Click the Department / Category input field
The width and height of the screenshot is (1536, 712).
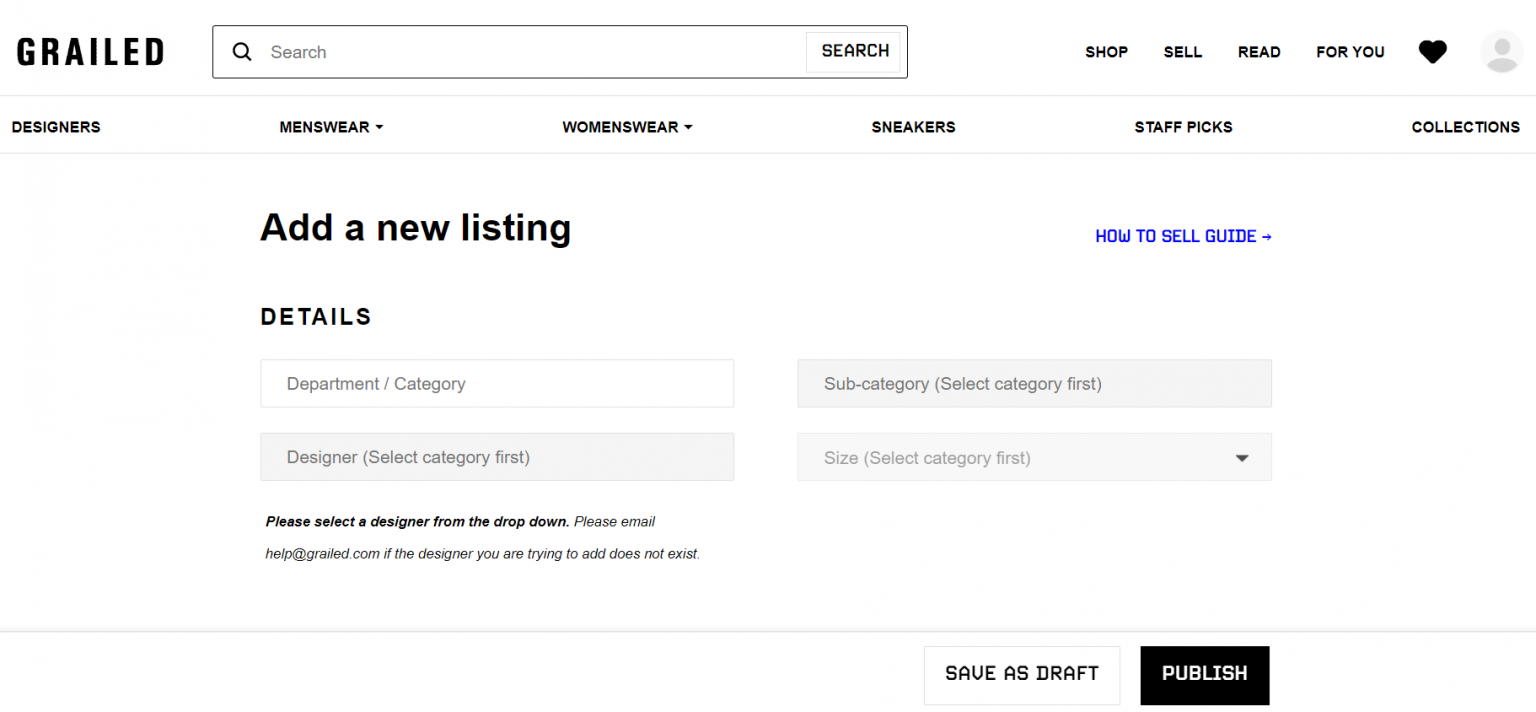point(497,383)
